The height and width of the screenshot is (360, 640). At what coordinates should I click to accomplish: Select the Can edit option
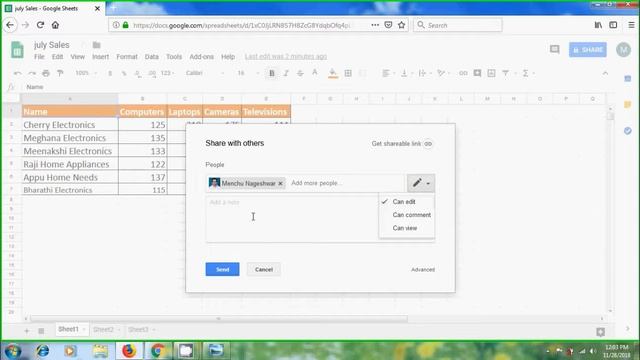point(407,202)
